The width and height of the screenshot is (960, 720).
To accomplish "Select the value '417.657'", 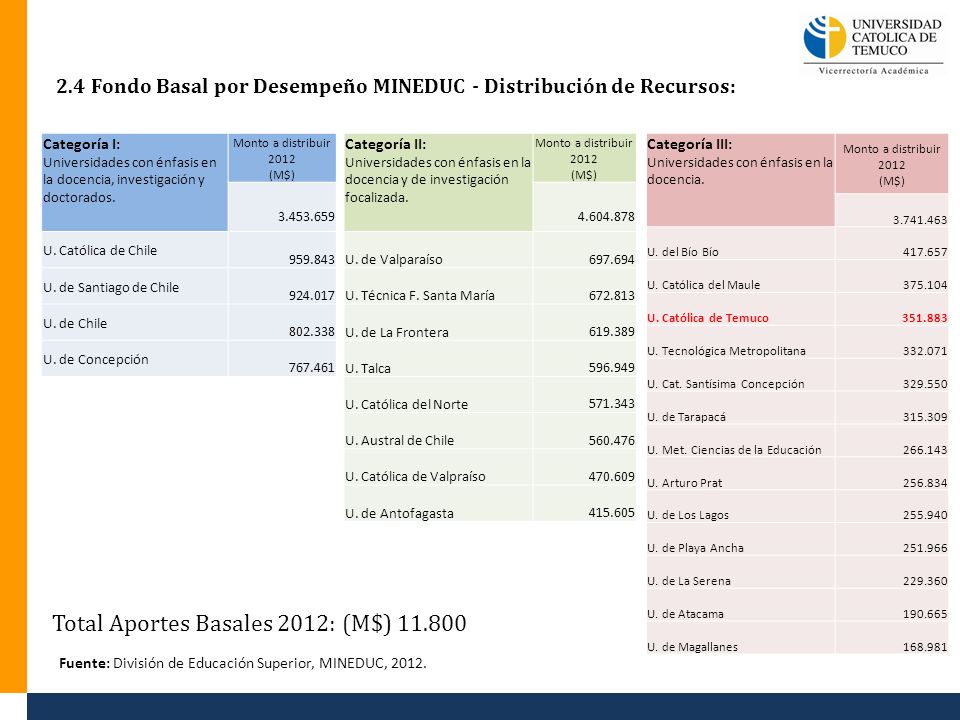I will pyautogui.click(x=925, y=252).
